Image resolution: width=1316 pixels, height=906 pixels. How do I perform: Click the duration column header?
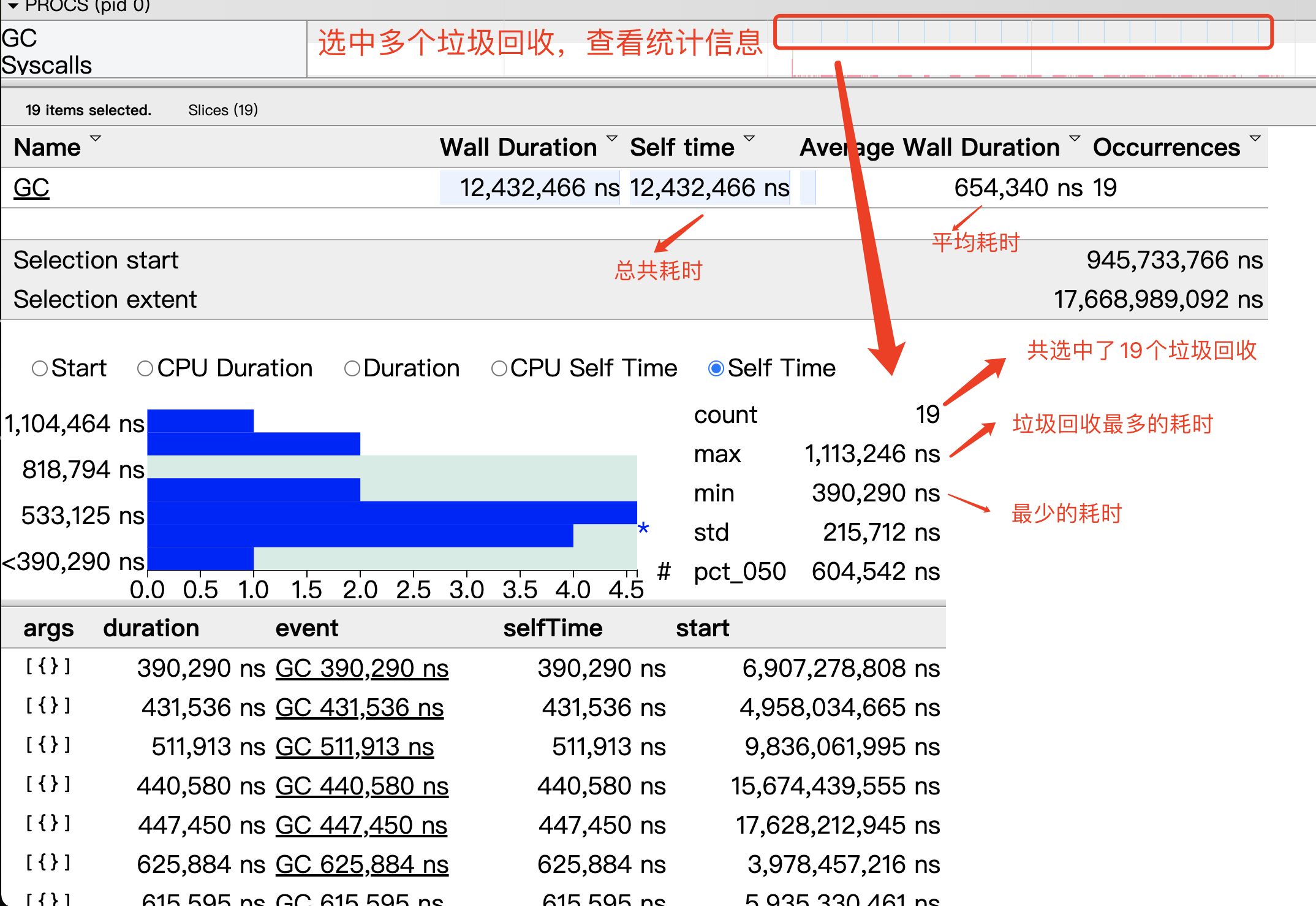coord(151,628)
